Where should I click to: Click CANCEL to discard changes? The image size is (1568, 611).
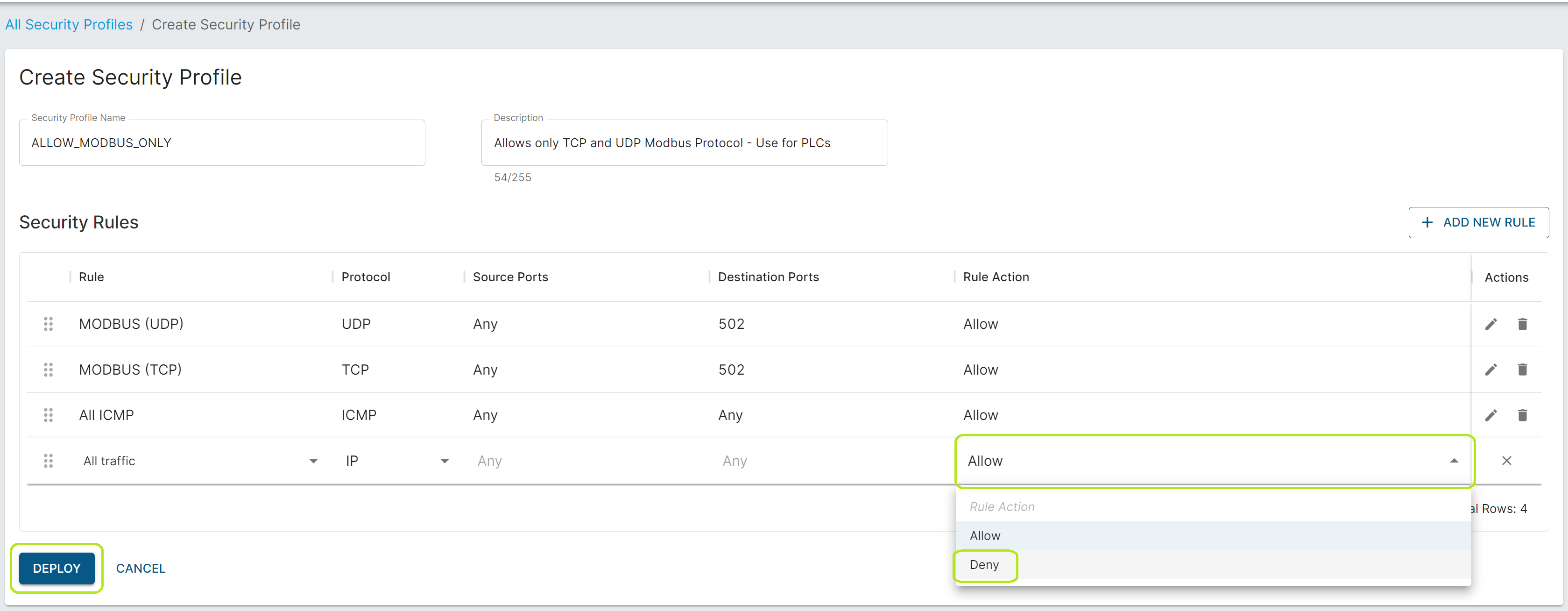click(x=141, y=568)
